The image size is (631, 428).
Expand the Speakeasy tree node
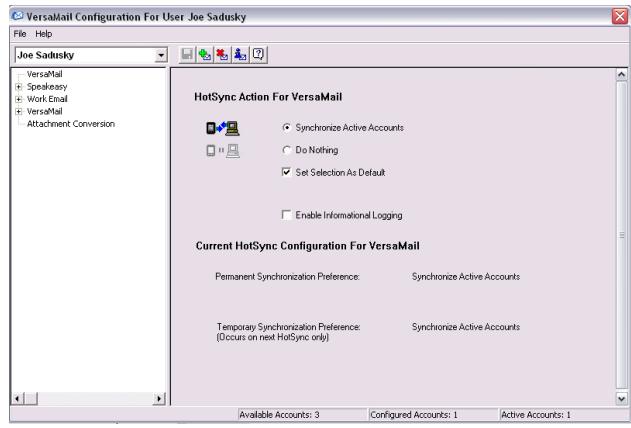click(x=19, y=87)
